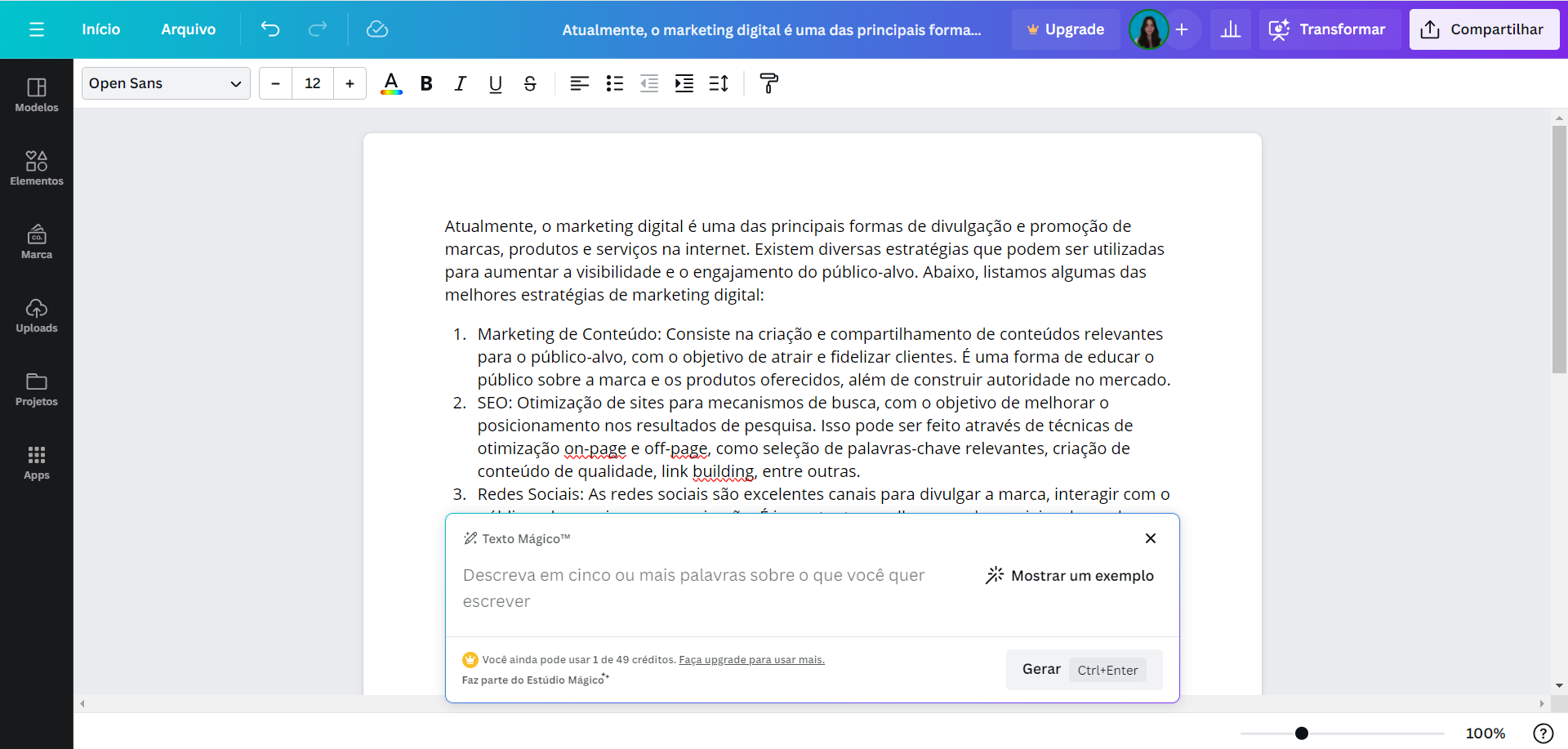Open the Elementos panel
Image resolution: width=1568 pixels, height=749 pixels.
(36, 167)
